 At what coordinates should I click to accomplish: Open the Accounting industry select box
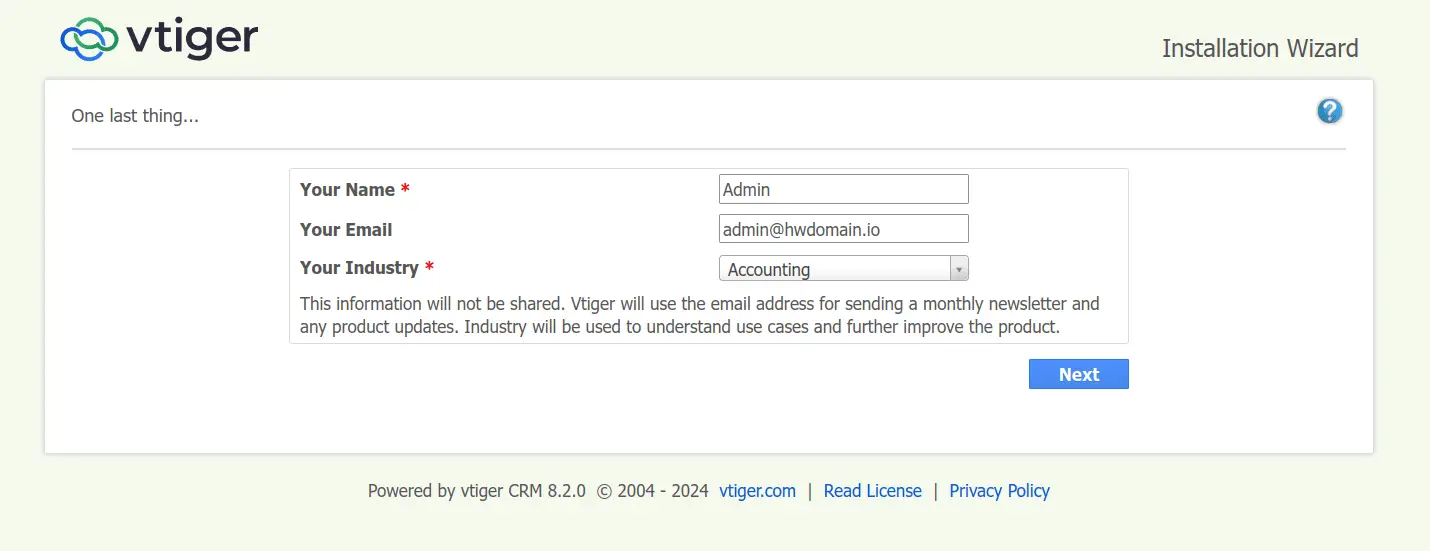(x=844, y=269)
